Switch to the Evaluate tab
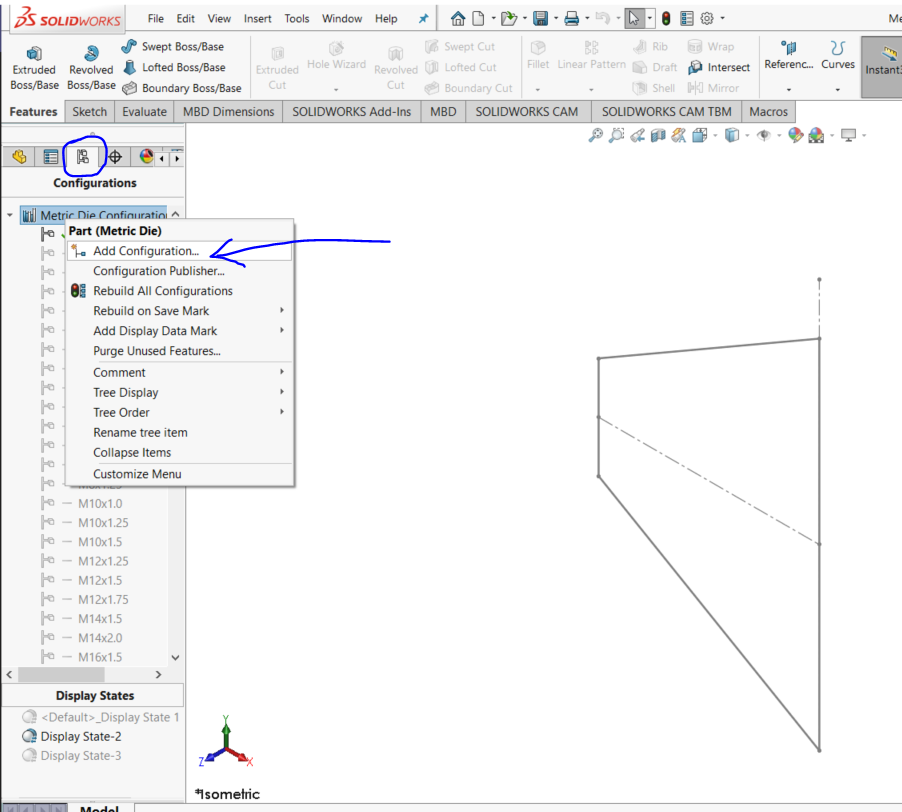The height and width of the screenshot is (812, 902). tap(144, 112)
